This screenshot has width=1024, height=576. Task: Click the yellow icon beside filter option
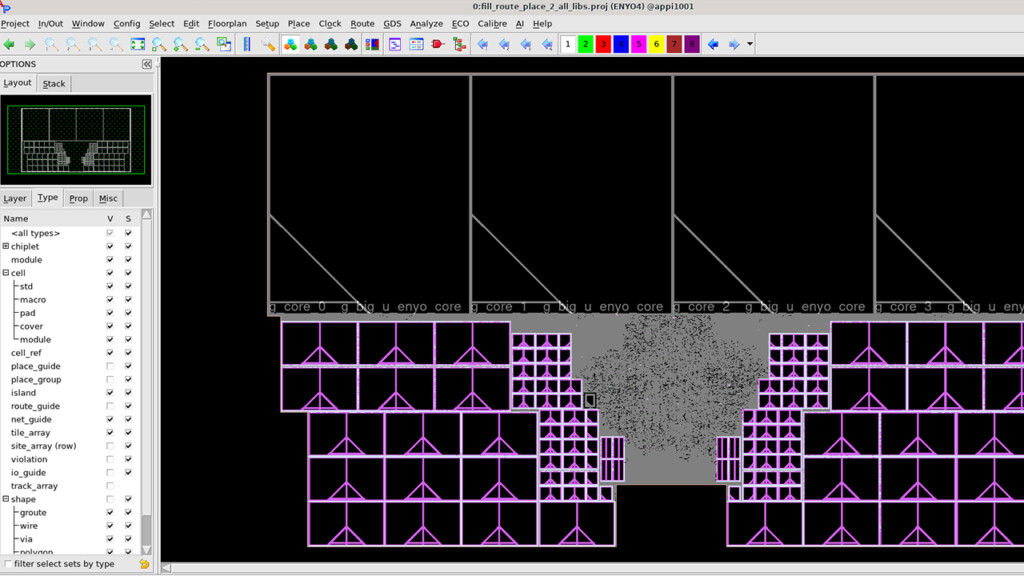[145, 564]
